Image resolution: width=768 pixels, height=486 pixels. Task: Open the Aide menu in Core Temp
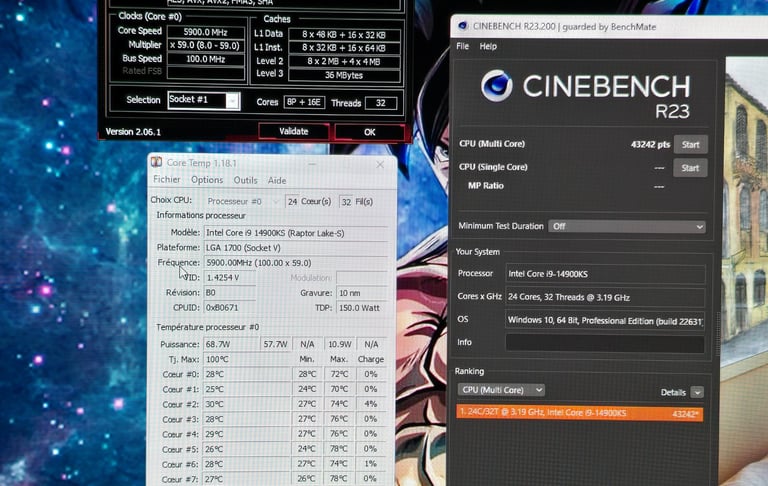point(277,180)
